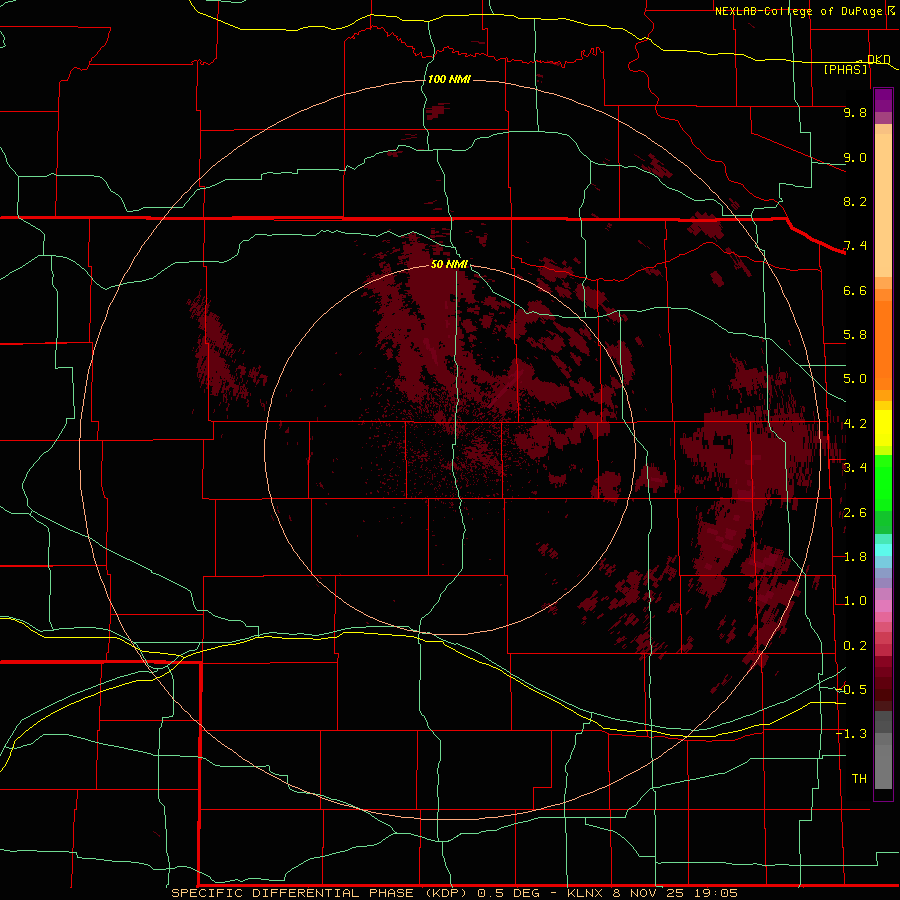This screenshot has width=900, height=900.
Task: Click the 5.0 legend value
Action: (855, 379)
